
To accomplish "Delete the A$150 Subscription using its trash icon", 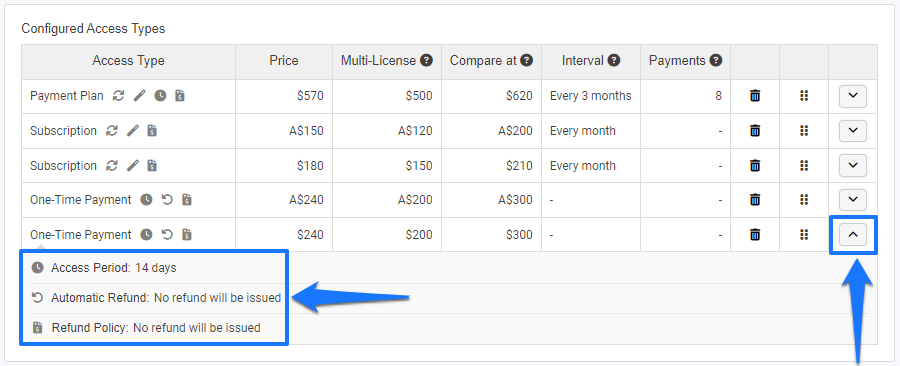I will [x=755, y=131].
